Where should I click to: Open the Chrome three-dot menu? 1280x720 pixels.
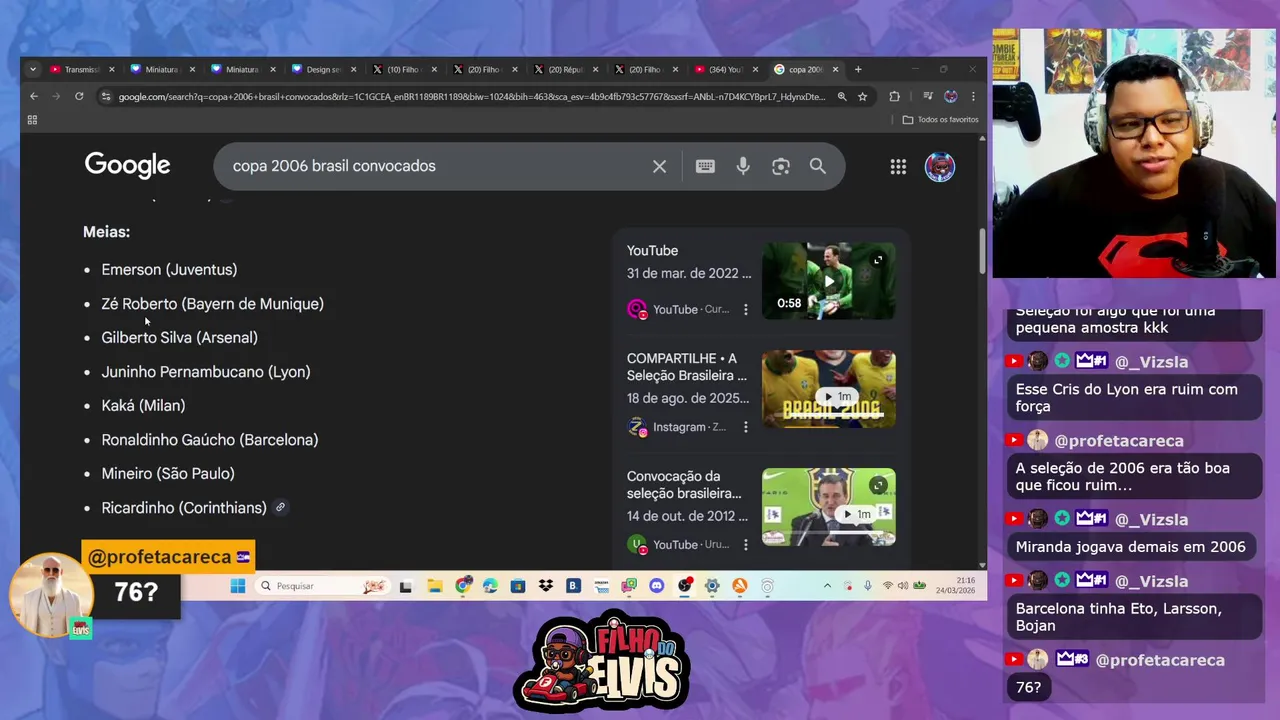(x=973, y=96)
